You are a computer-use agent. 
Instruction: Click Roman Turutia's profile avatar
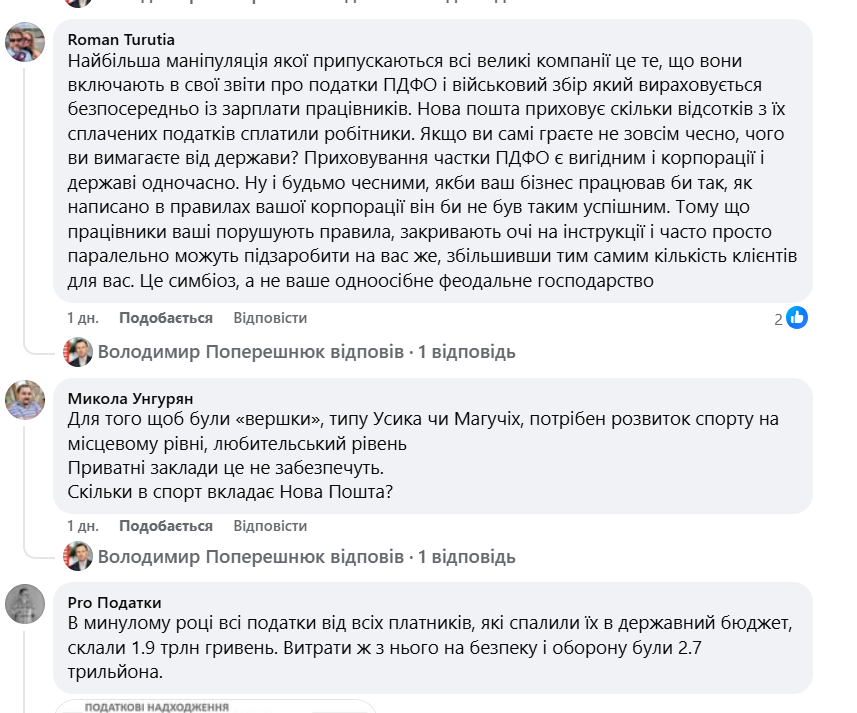25,42
